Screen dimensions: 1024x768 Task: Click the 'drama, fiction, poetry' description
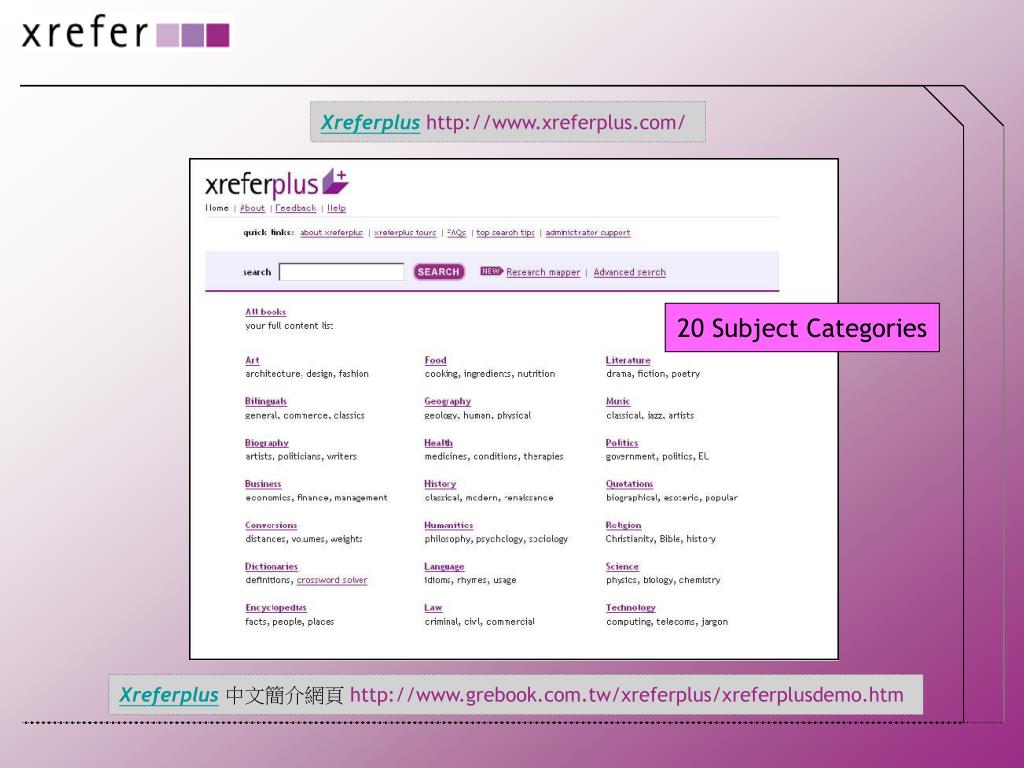click(653, 374)
